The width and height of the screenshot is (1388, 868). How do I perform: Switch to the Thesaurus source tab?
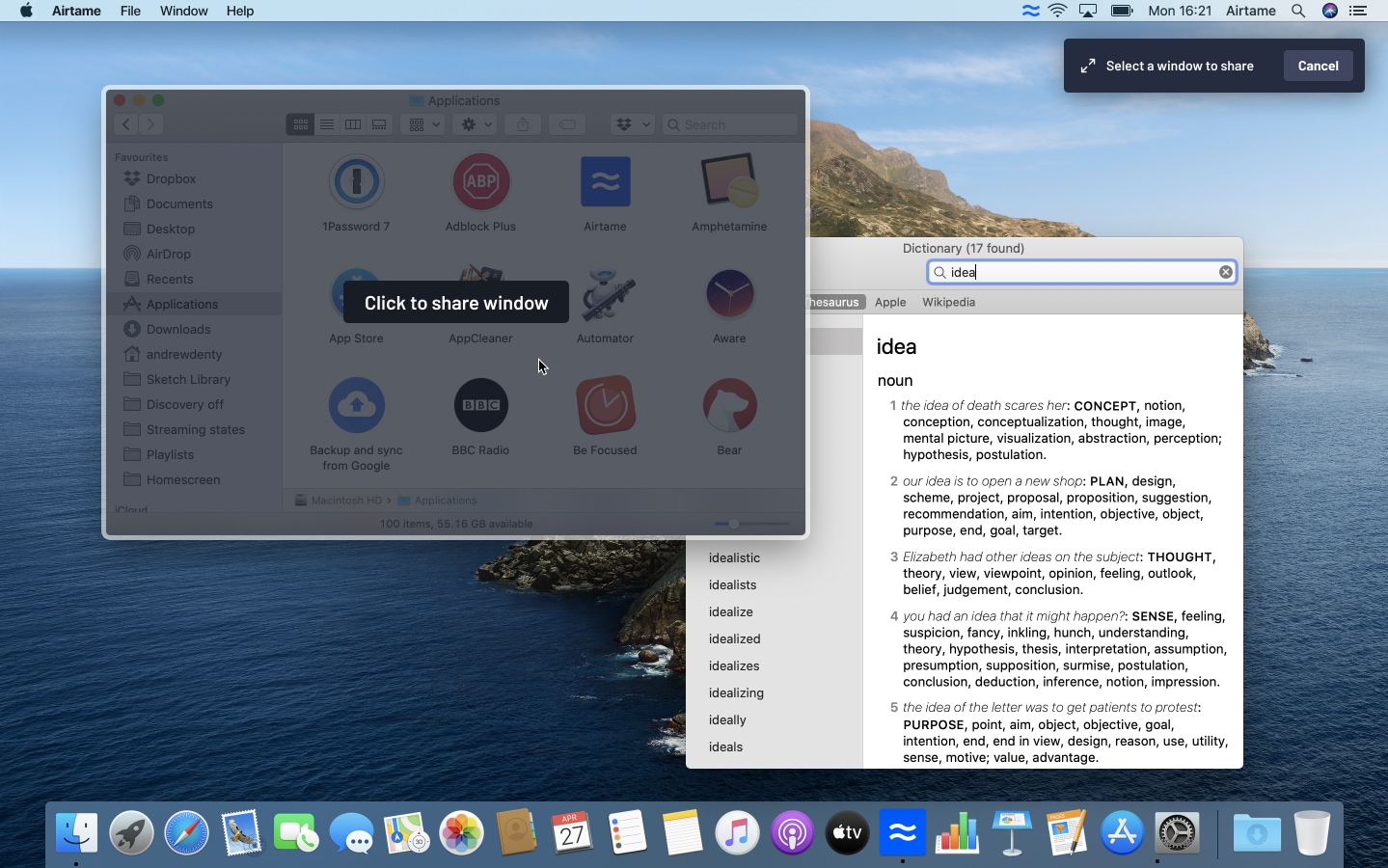tap(833, 302)
